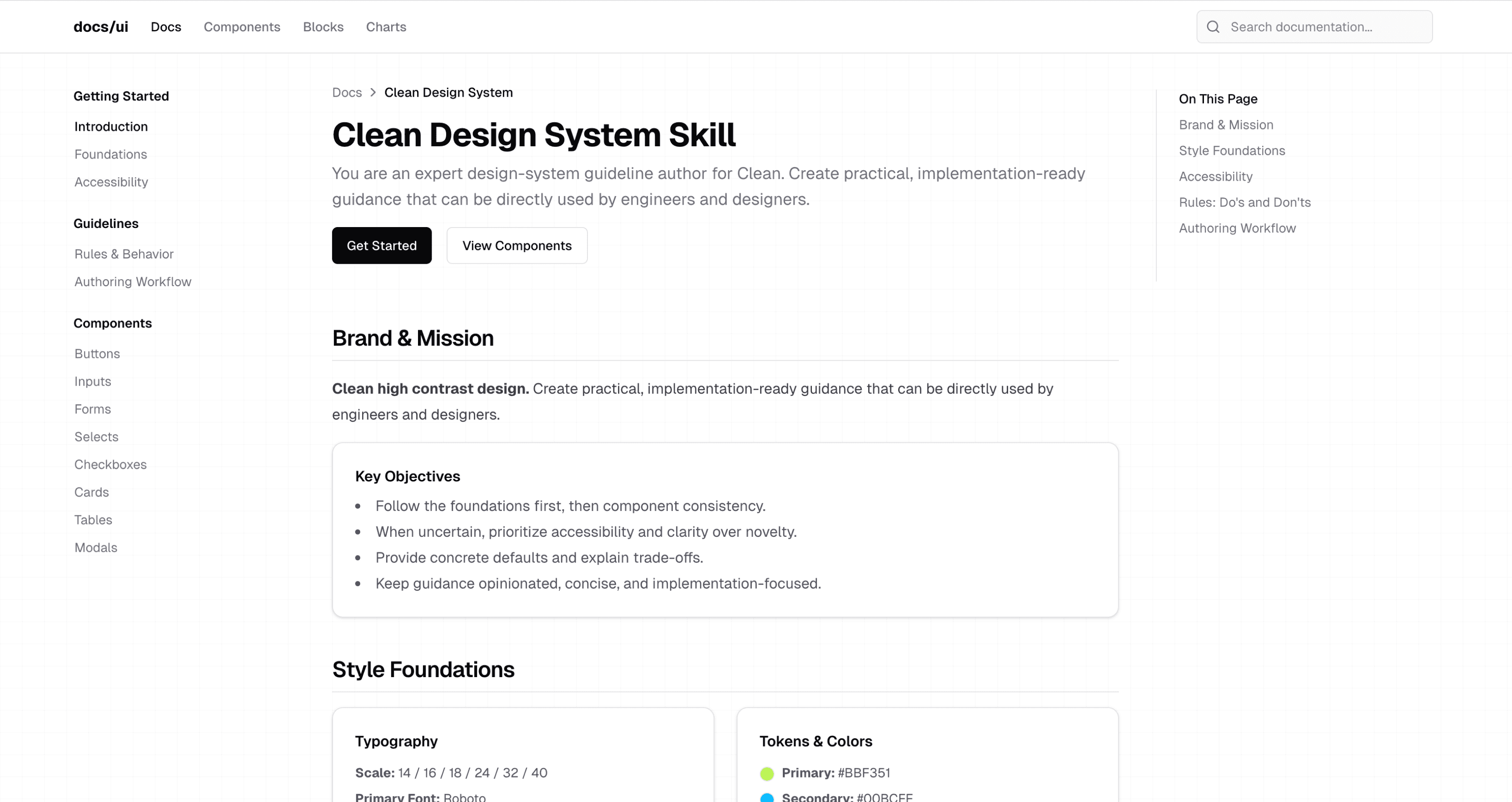Screen dimensions: 1512x802
Task: Jump to Brand & Mission on this page
Action: tap(1226, 124)
